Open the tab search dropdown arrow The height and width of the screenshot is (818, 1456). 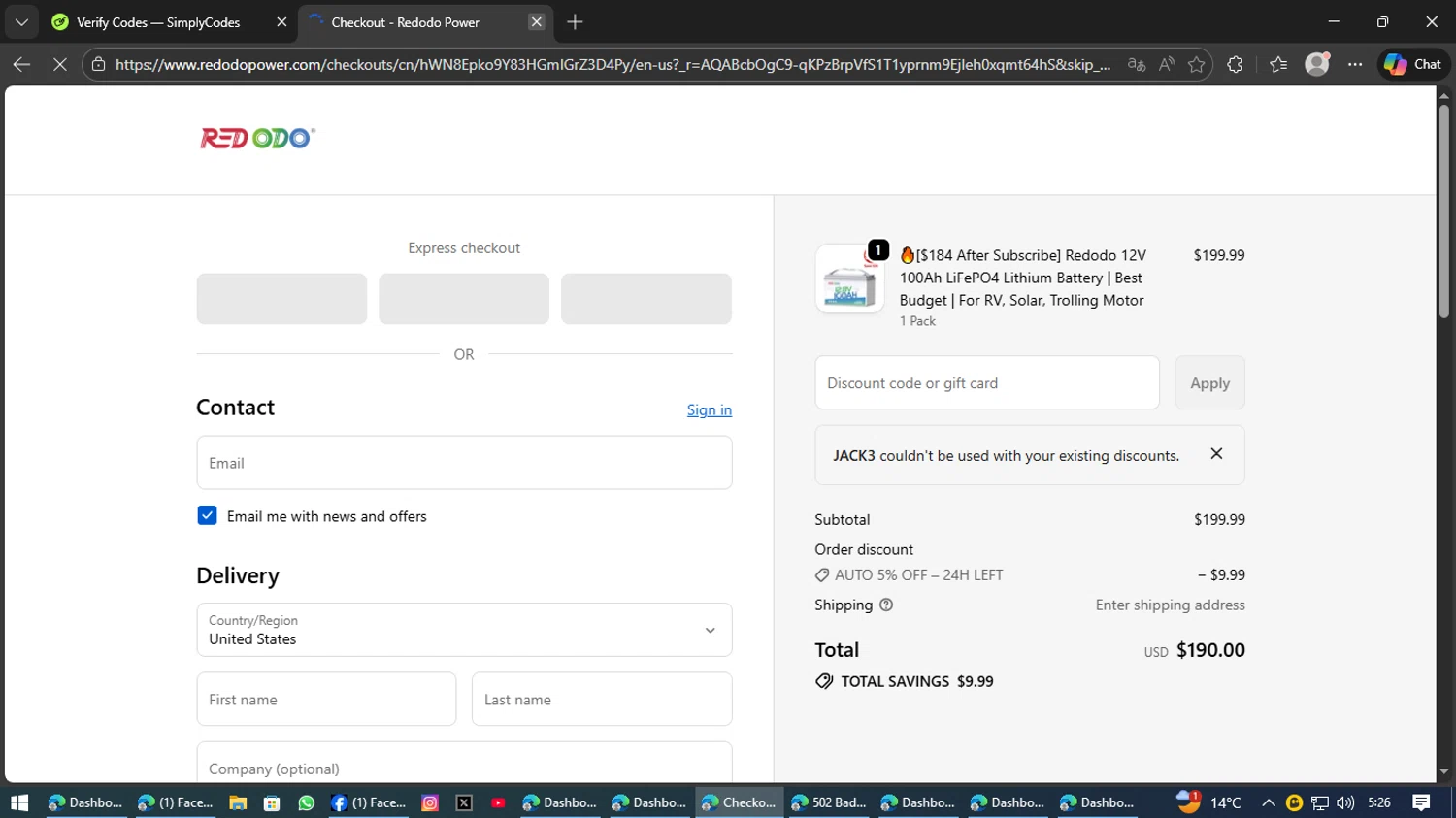click(21, 21)
